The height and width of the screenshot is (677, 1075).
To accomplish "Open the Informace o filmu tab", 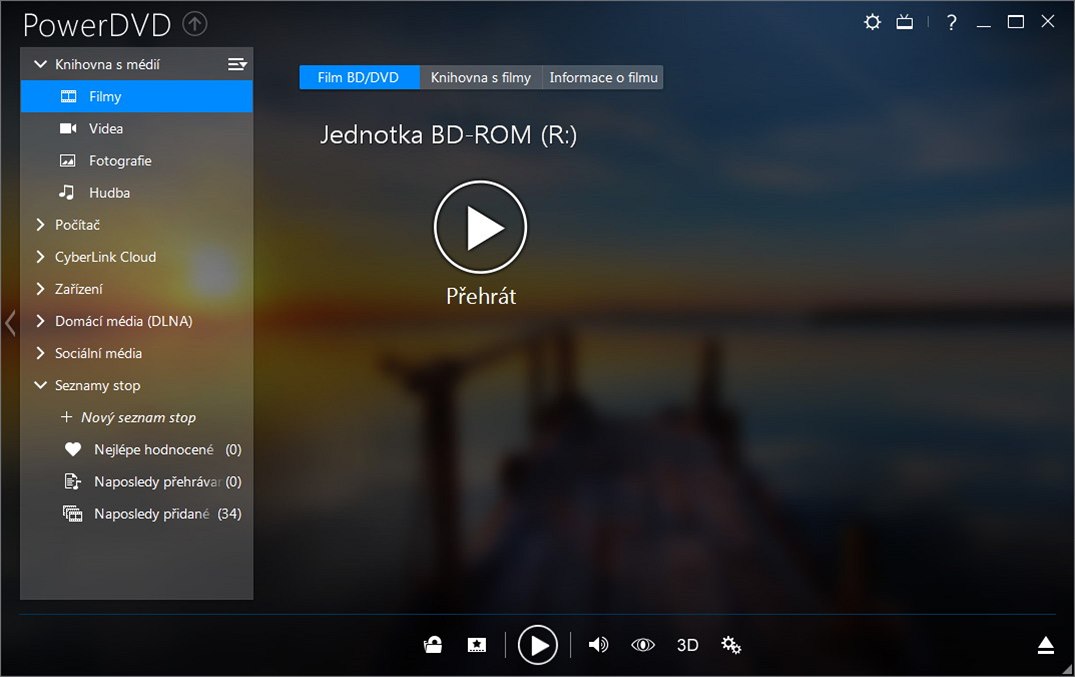I will click(603, 78).
